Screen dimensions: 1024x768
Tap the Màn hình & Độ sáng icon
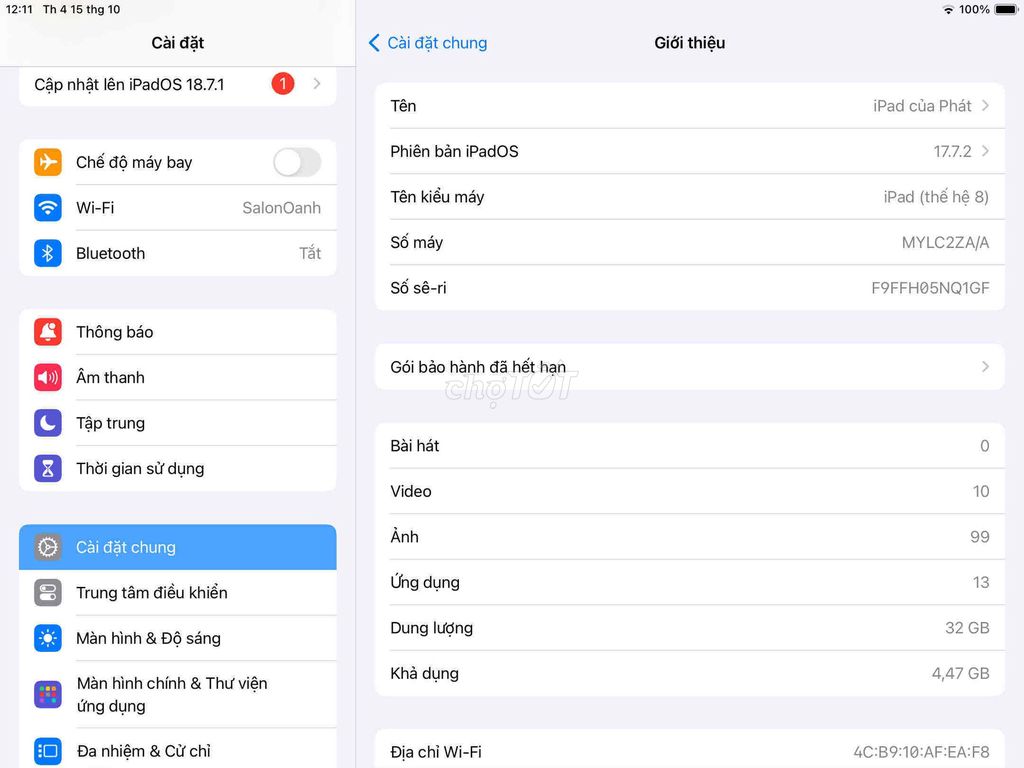48,638
